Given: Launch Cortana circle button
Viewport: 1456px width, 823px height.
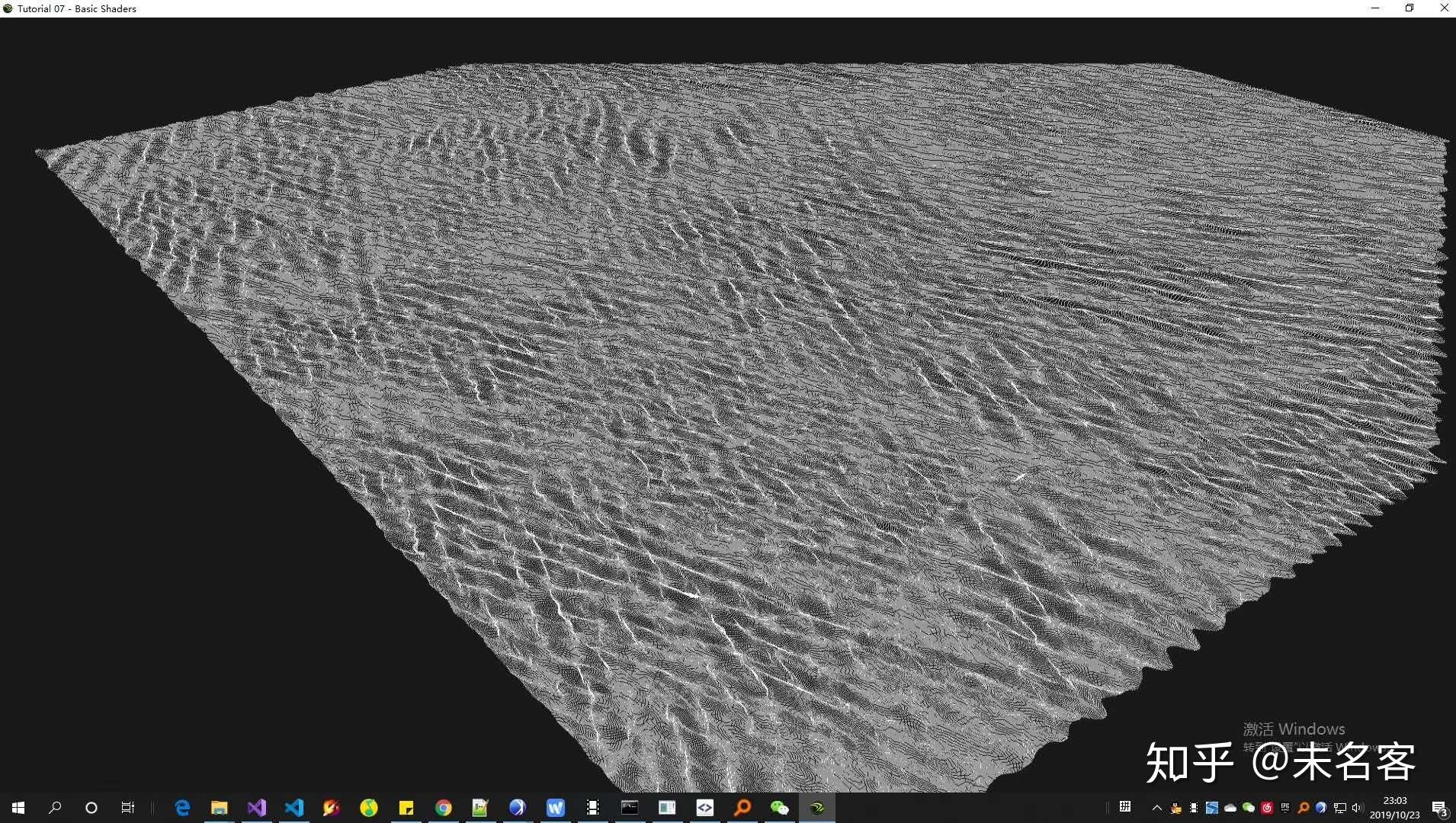Looking at the screenshot, I should coord(91,808).
